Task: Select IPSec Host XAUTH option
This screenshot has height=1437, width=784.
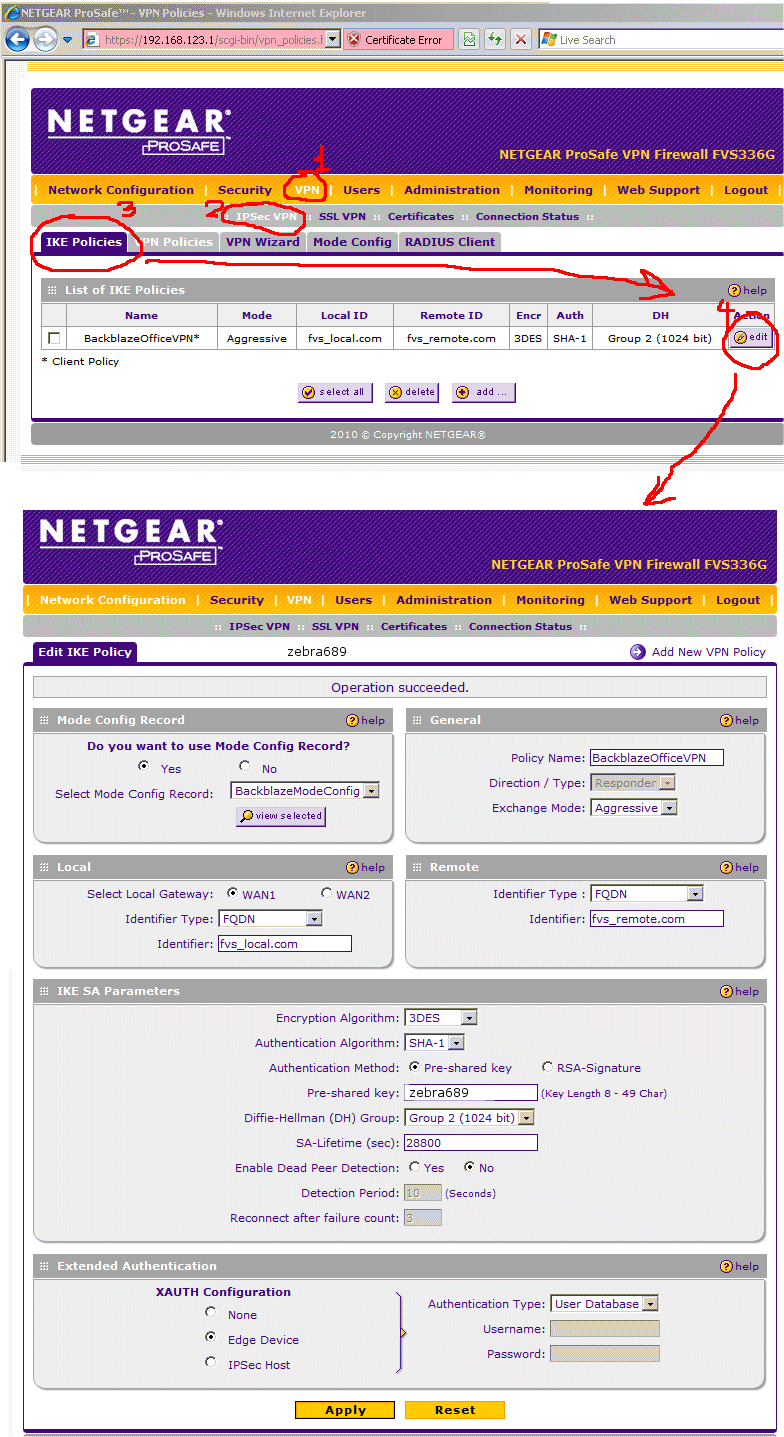Action: coord(210,1361)
